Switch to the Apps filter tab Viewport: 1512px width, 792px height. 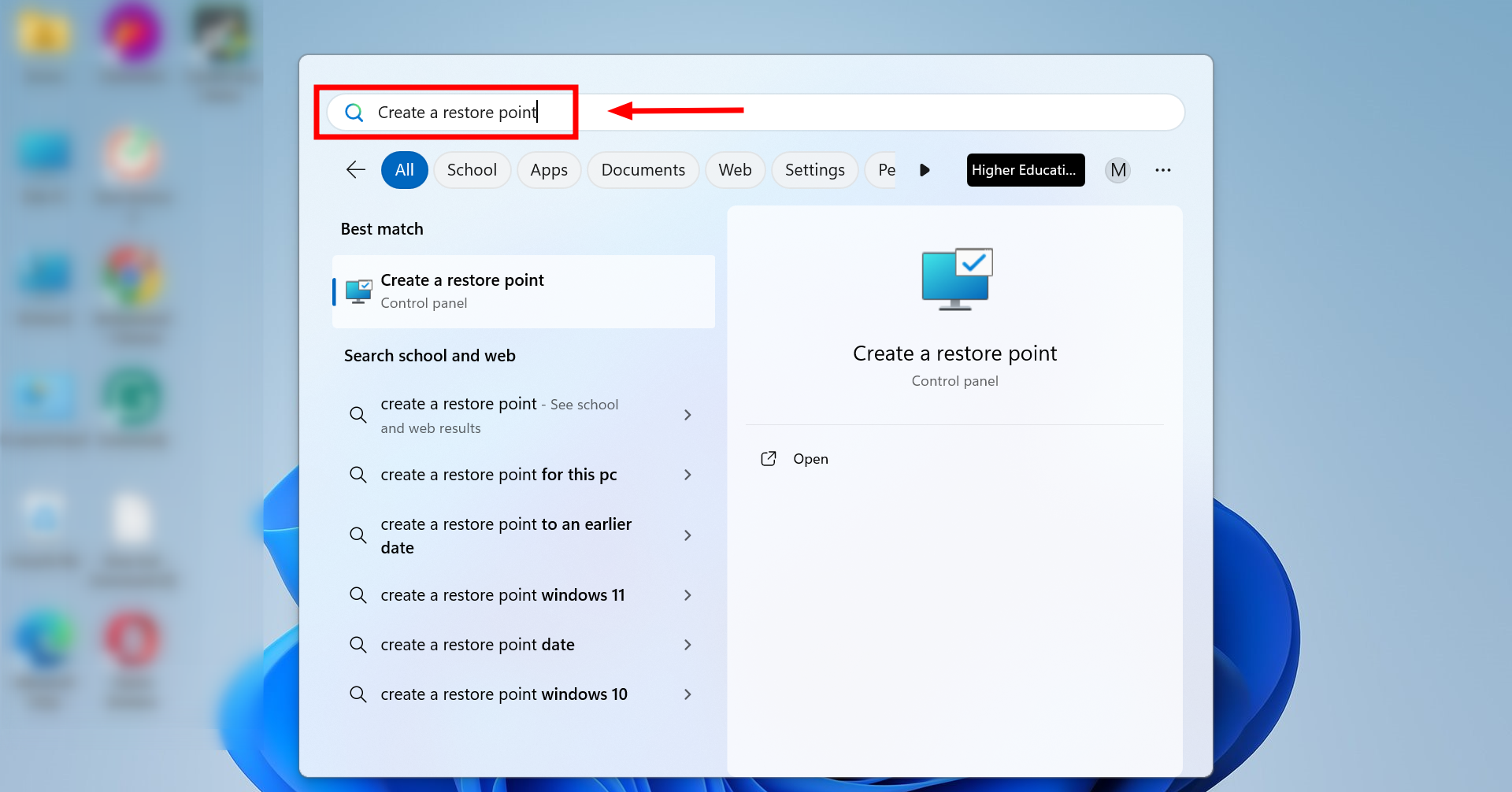click(x=549, y=169)
